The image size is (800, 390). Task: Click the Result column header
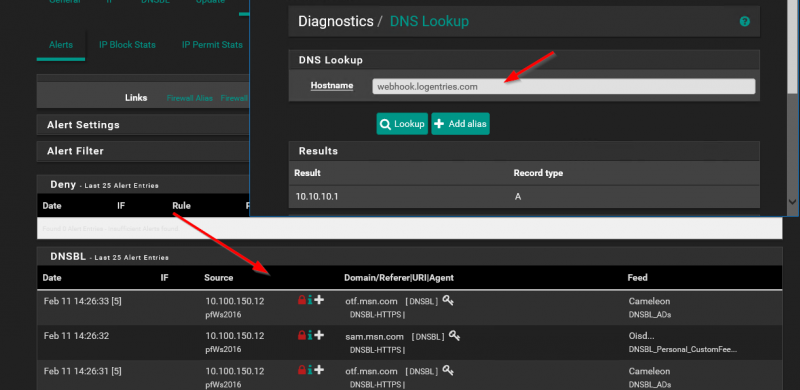(x=307, y=173)
